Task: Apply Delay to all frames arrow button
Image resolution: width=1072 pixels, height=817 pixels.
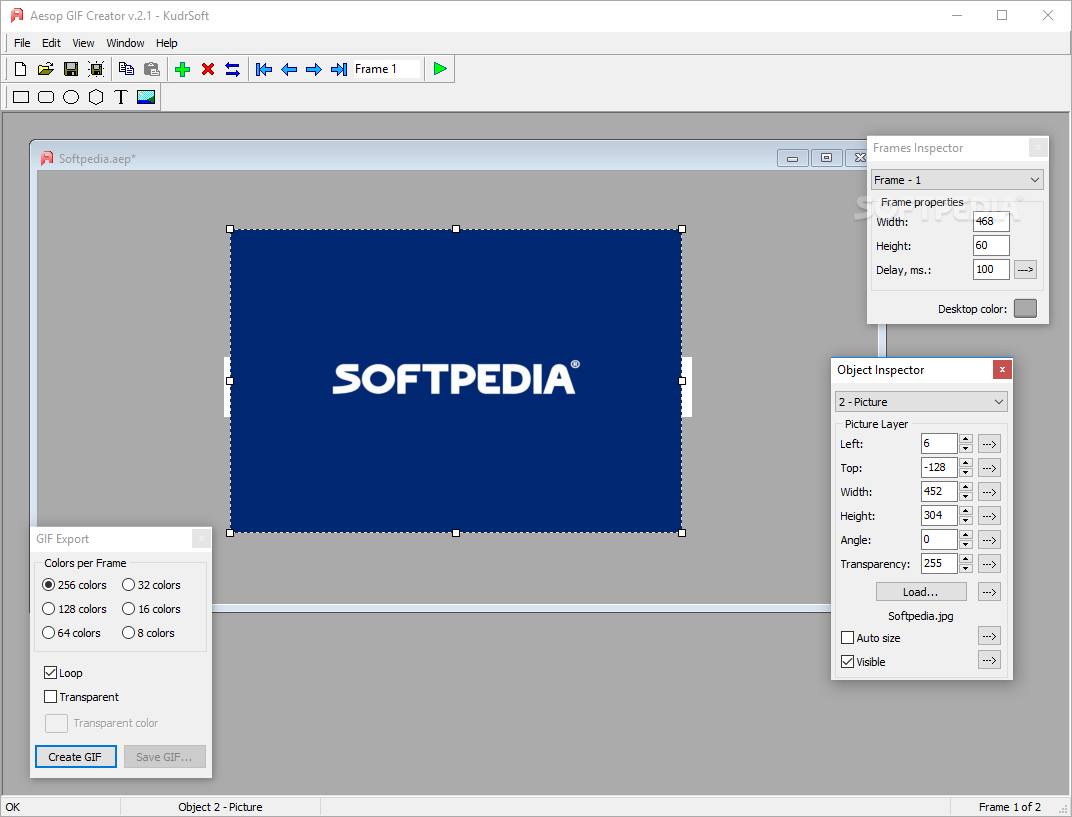Action: tap(1025, 269)
